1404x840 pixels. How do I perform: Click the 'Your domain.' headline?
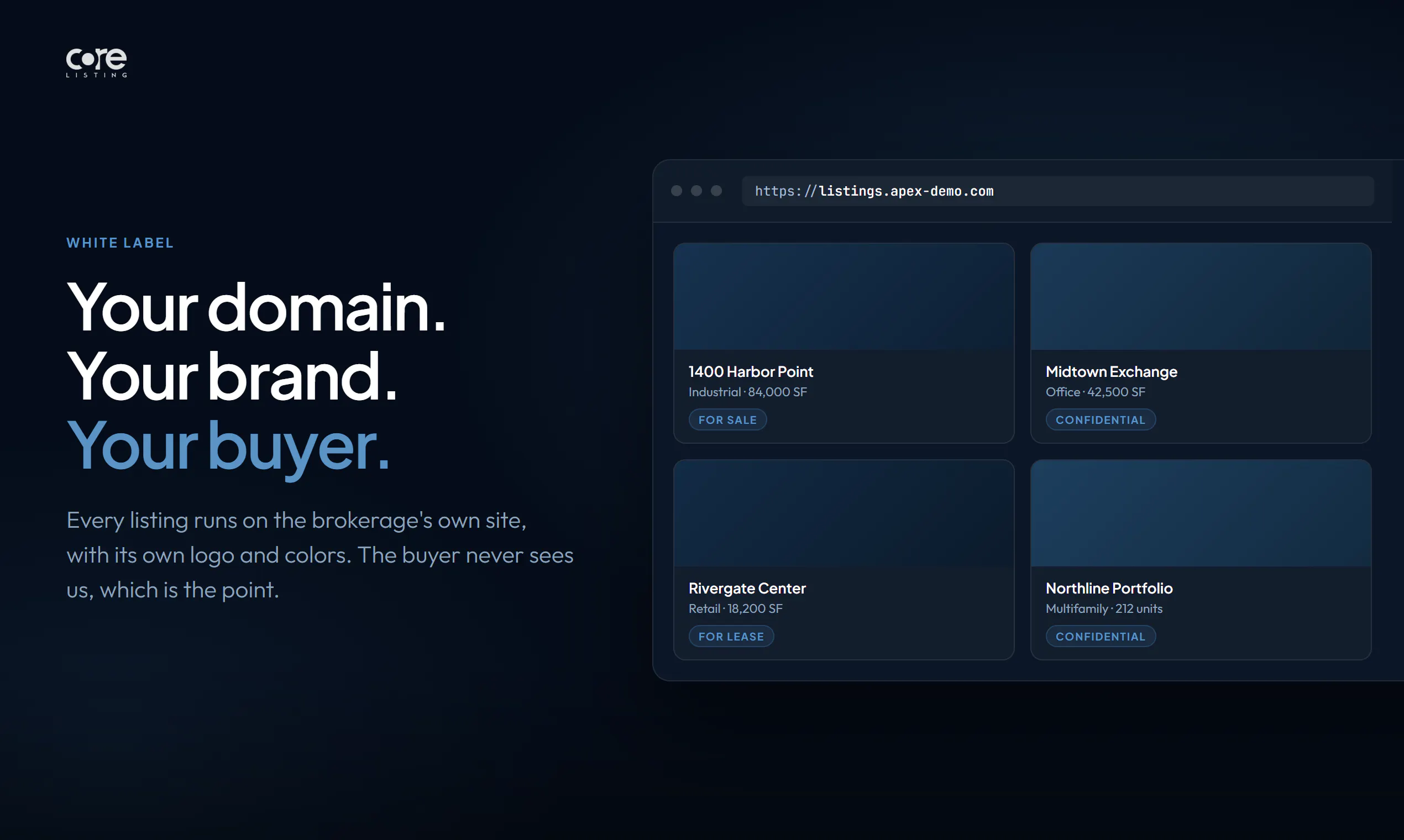click(x=256, y=307)
